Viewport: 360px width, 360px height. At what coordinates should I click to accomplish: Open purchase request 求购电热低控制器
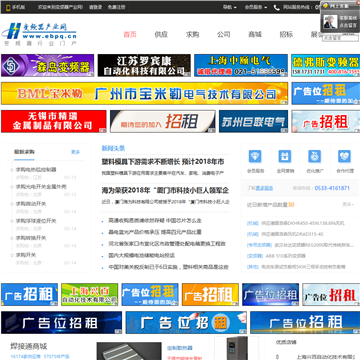click(36, 169)
